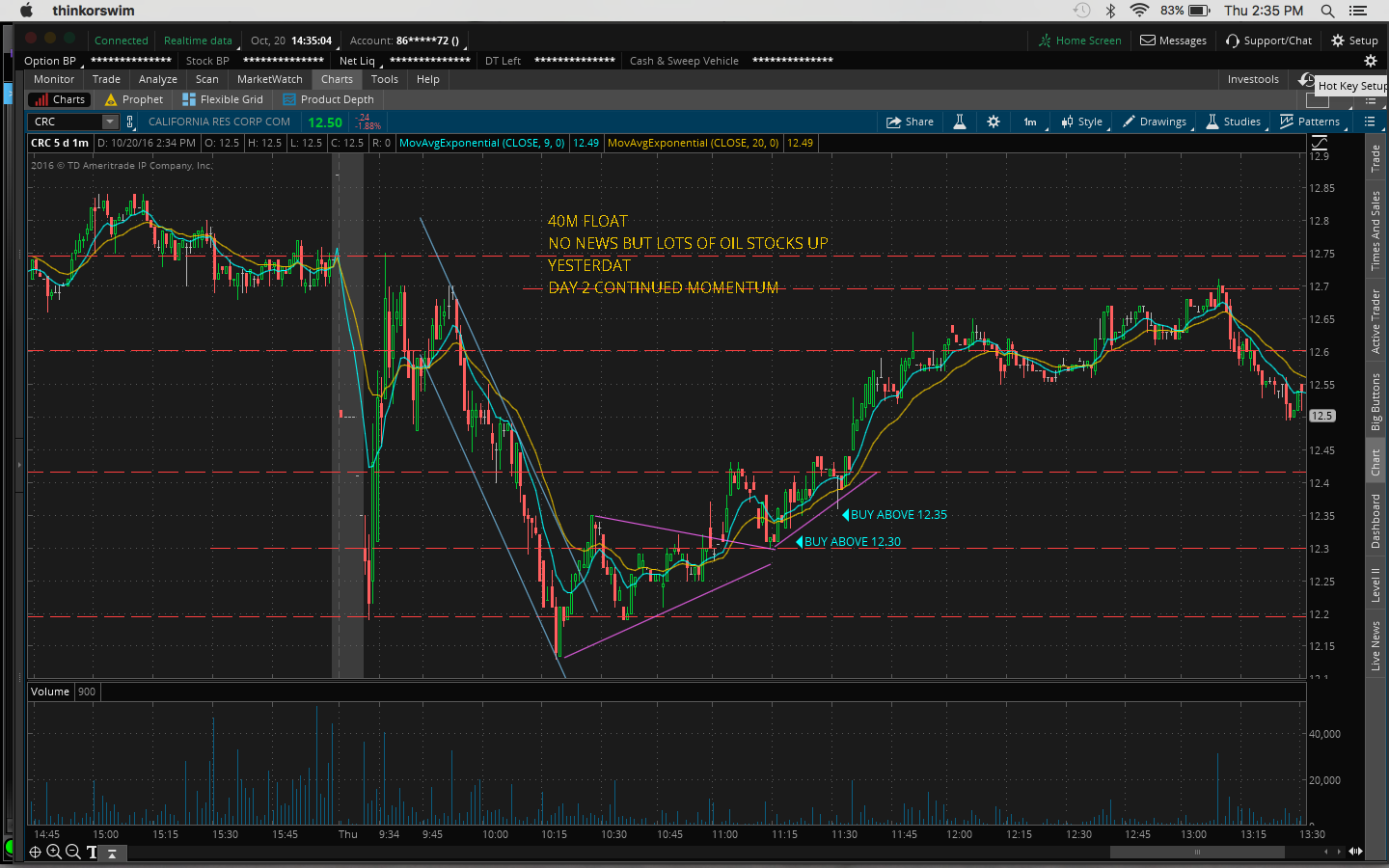The height and width of the screenshot is (868, 1389).
Task: Click the zoom in magnifier icon
Action: [x=54, y=852]
